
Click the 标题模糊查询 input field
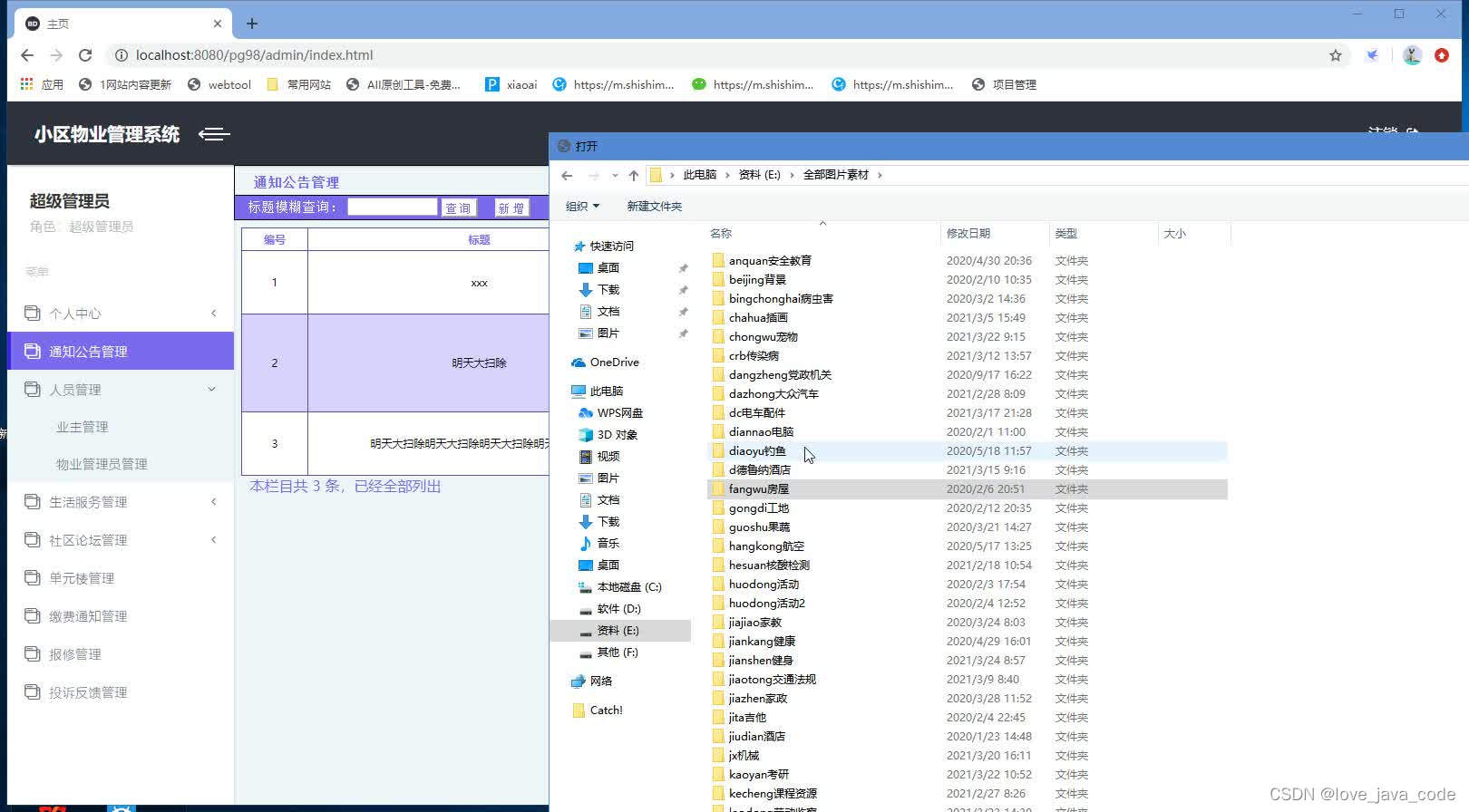pyautogui.click(x=393, y=208)
